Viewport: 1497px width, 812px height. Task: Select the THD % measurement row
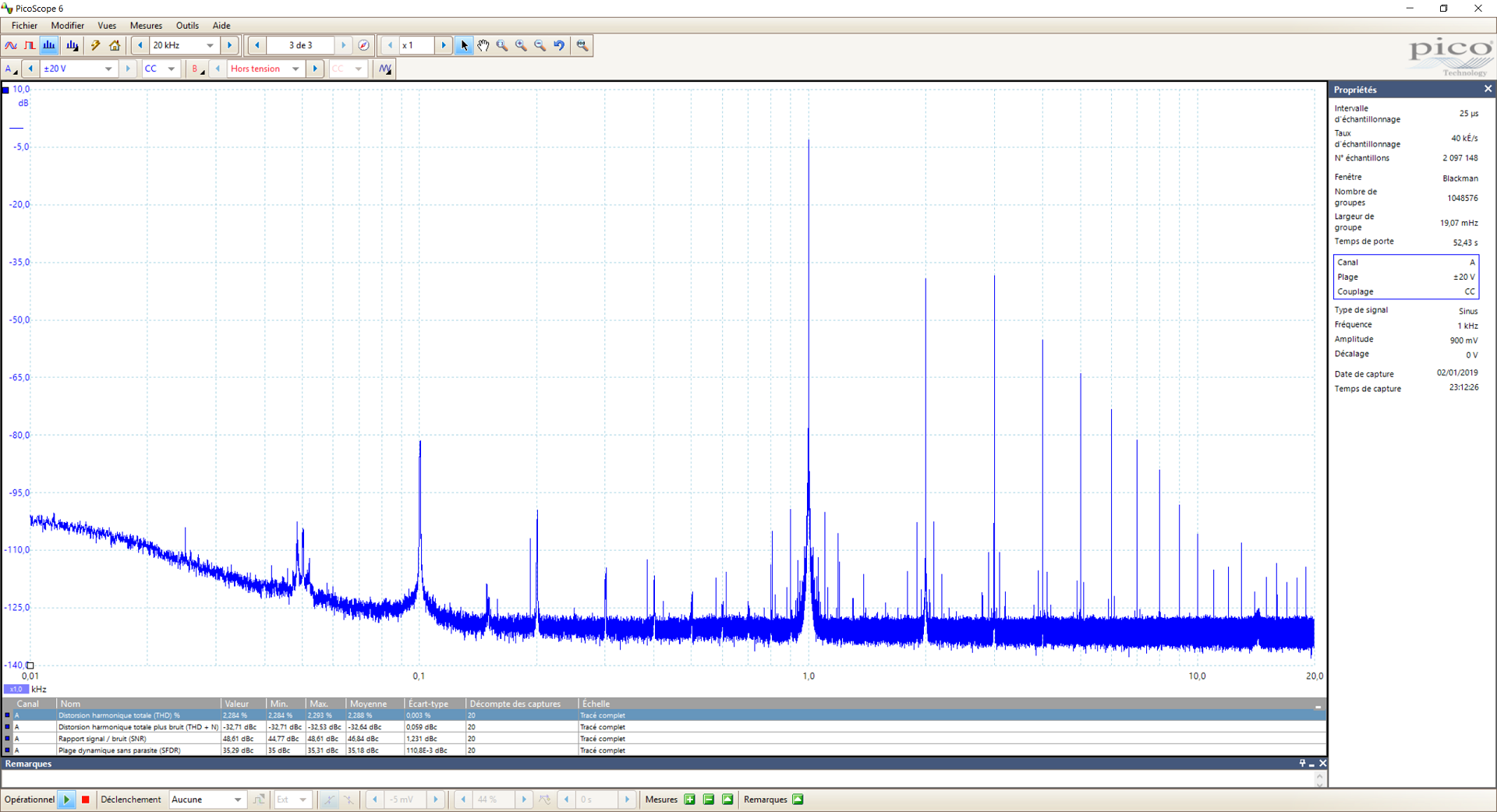[664, 715]
